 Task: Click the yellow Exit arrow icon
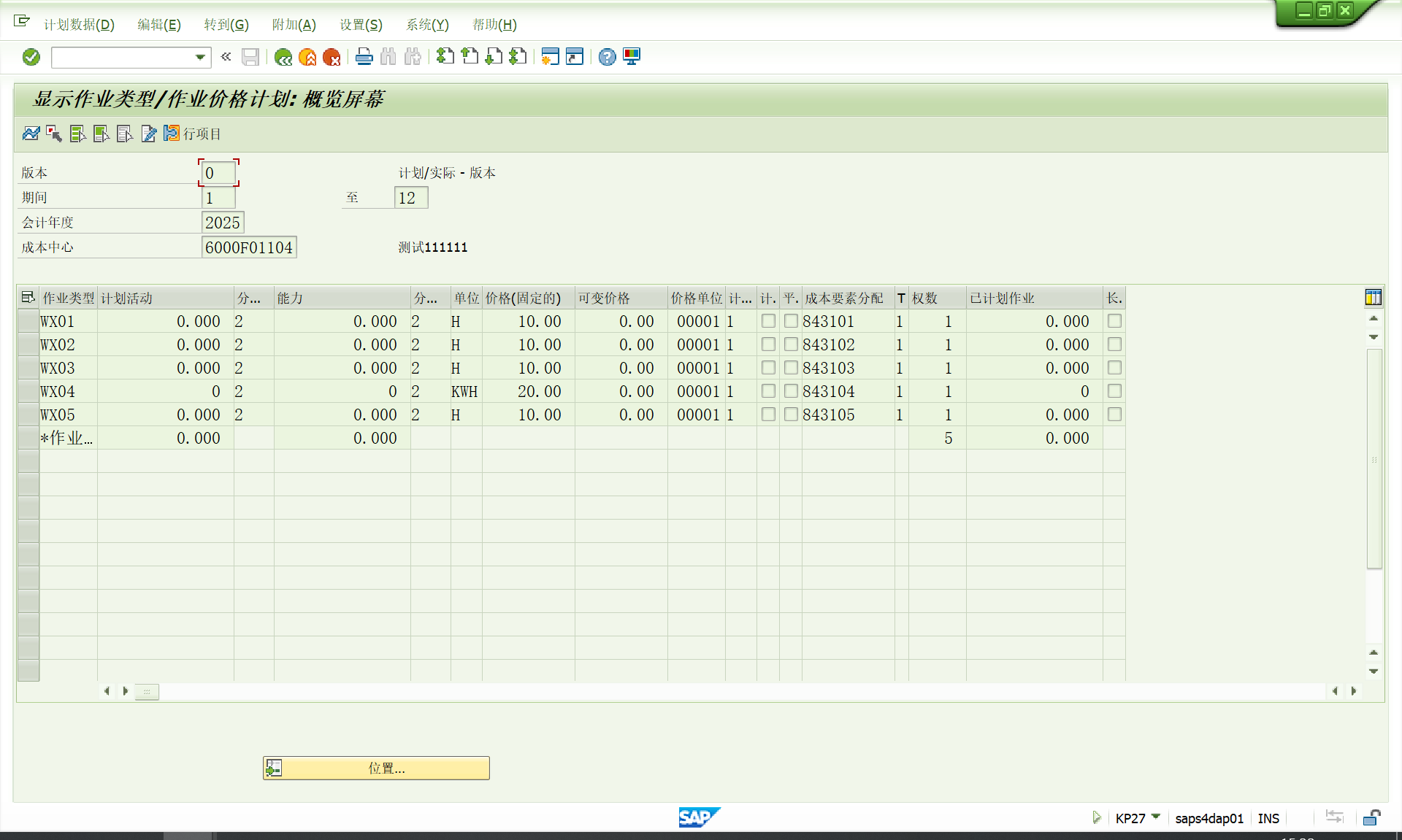tap(307, 57)
